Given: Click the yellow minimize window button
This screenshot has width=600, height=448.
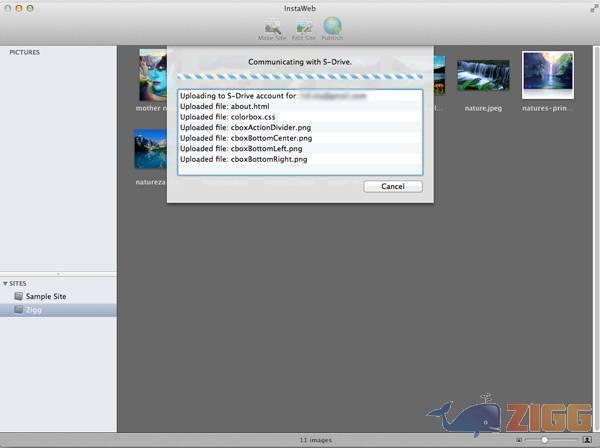Looking at the screenshot, I should [18, 8].
